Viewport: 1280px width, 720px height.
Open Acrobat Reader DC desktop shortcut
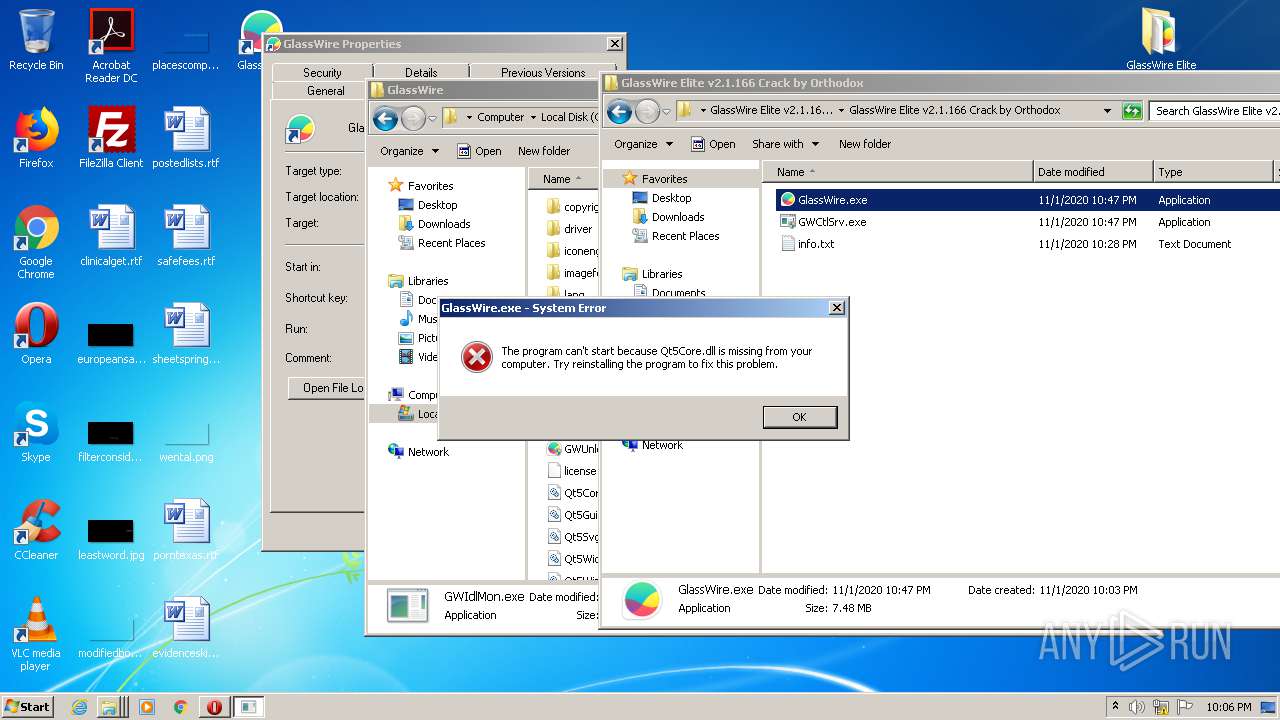pyautogui.click(x=111, y=46)
